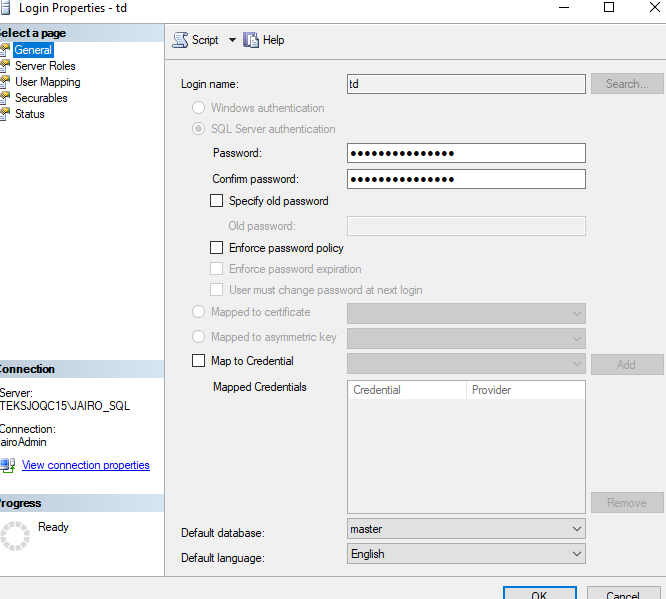Click the Provider column header
Image resolution: width=666 pixels, height=599 pixels.
(525, 390)
